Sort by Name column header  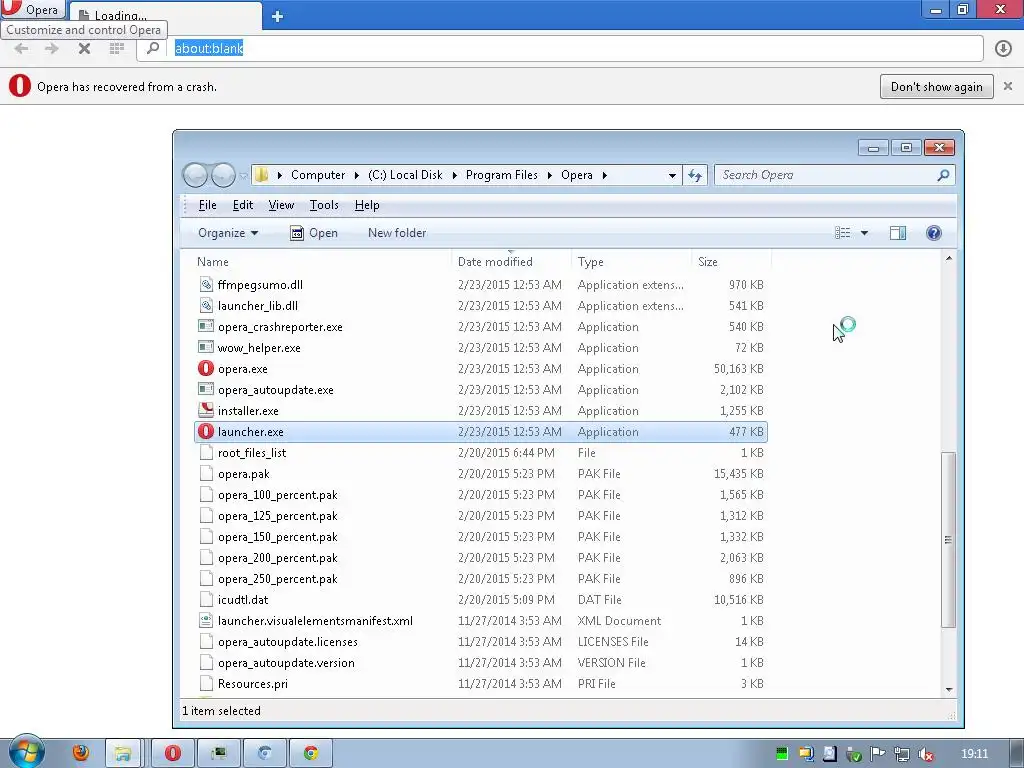[212, 262]
